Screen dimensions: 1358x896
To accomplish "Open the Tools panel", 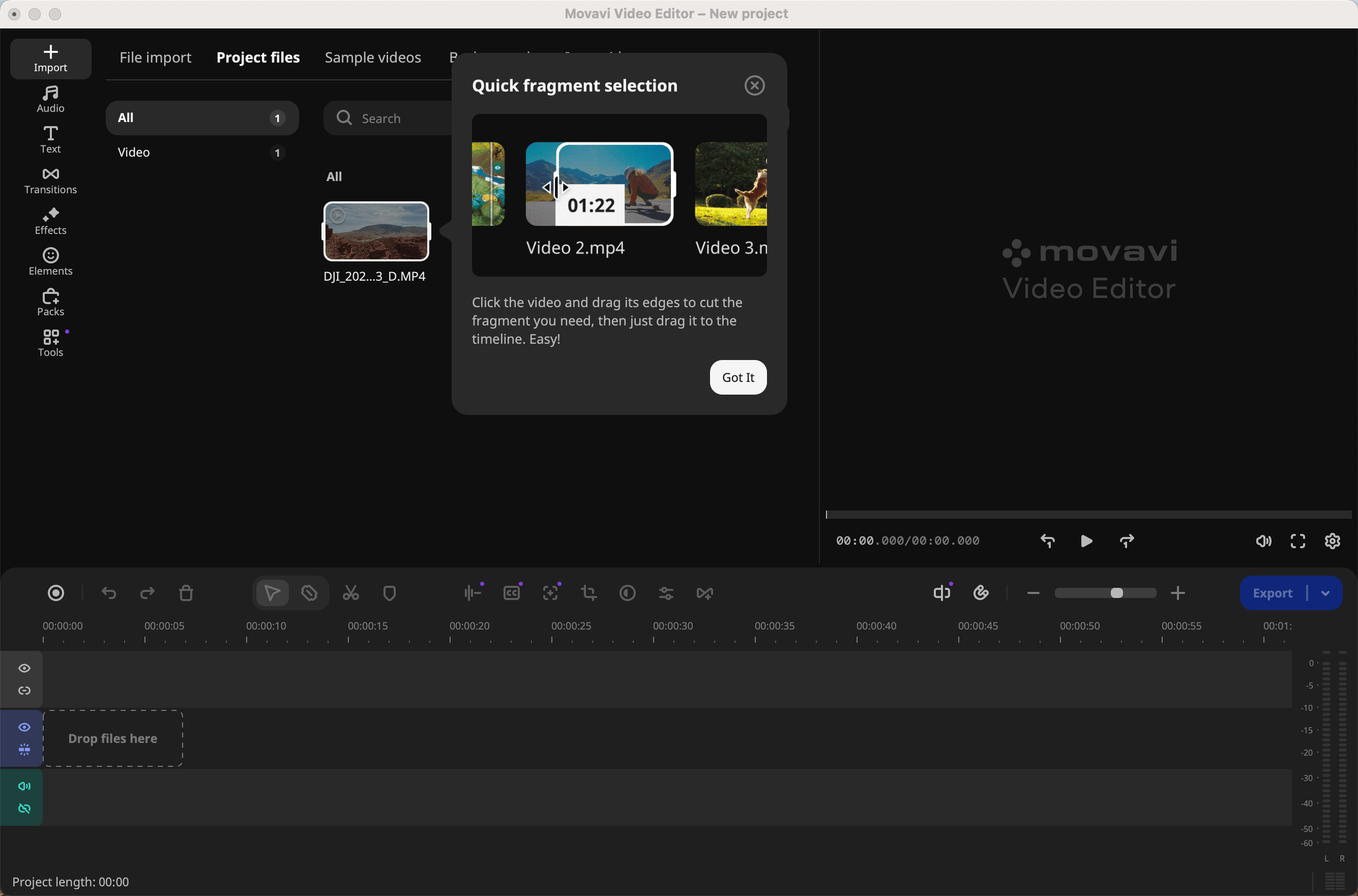I will click(x=50, y=343).
